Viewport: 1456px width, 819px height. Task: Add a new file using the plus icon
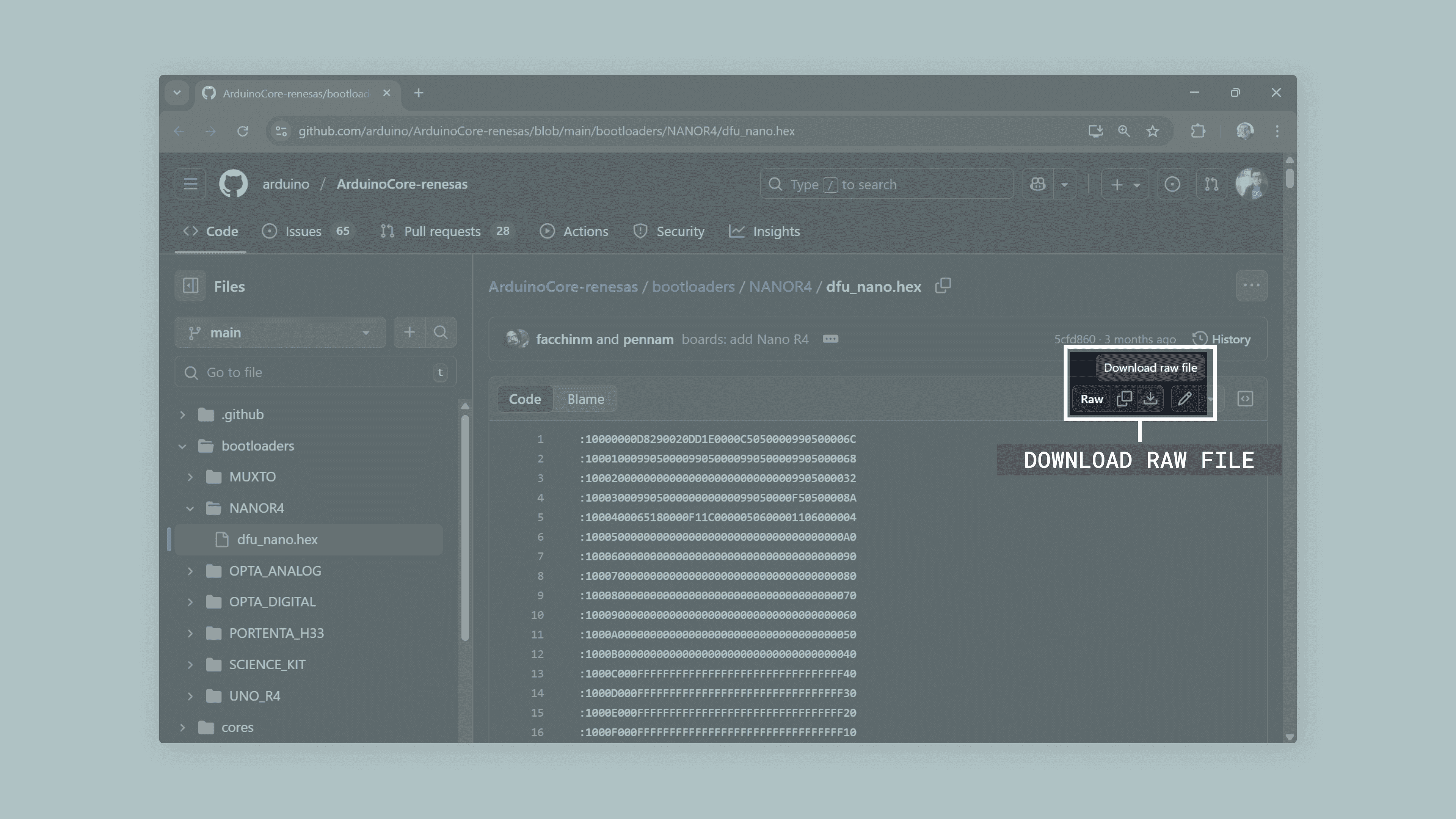click(409, 333)
